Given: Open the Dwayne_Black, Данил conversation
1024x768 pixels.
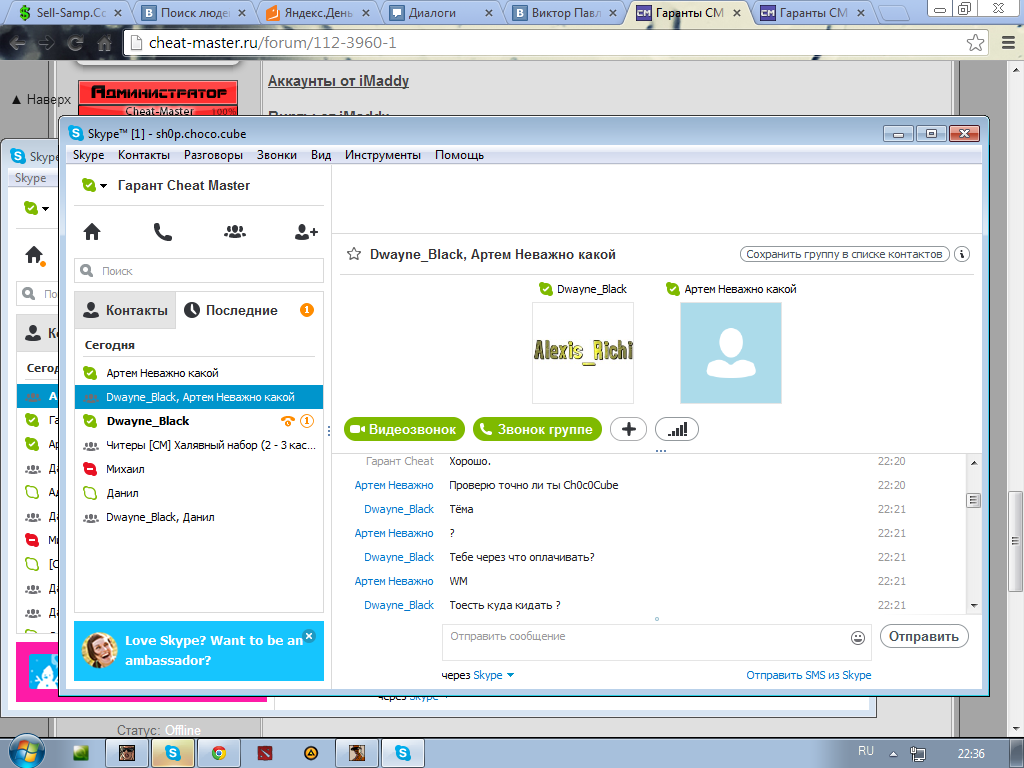Looking at the screenshot, I should (x=199, y=517).
